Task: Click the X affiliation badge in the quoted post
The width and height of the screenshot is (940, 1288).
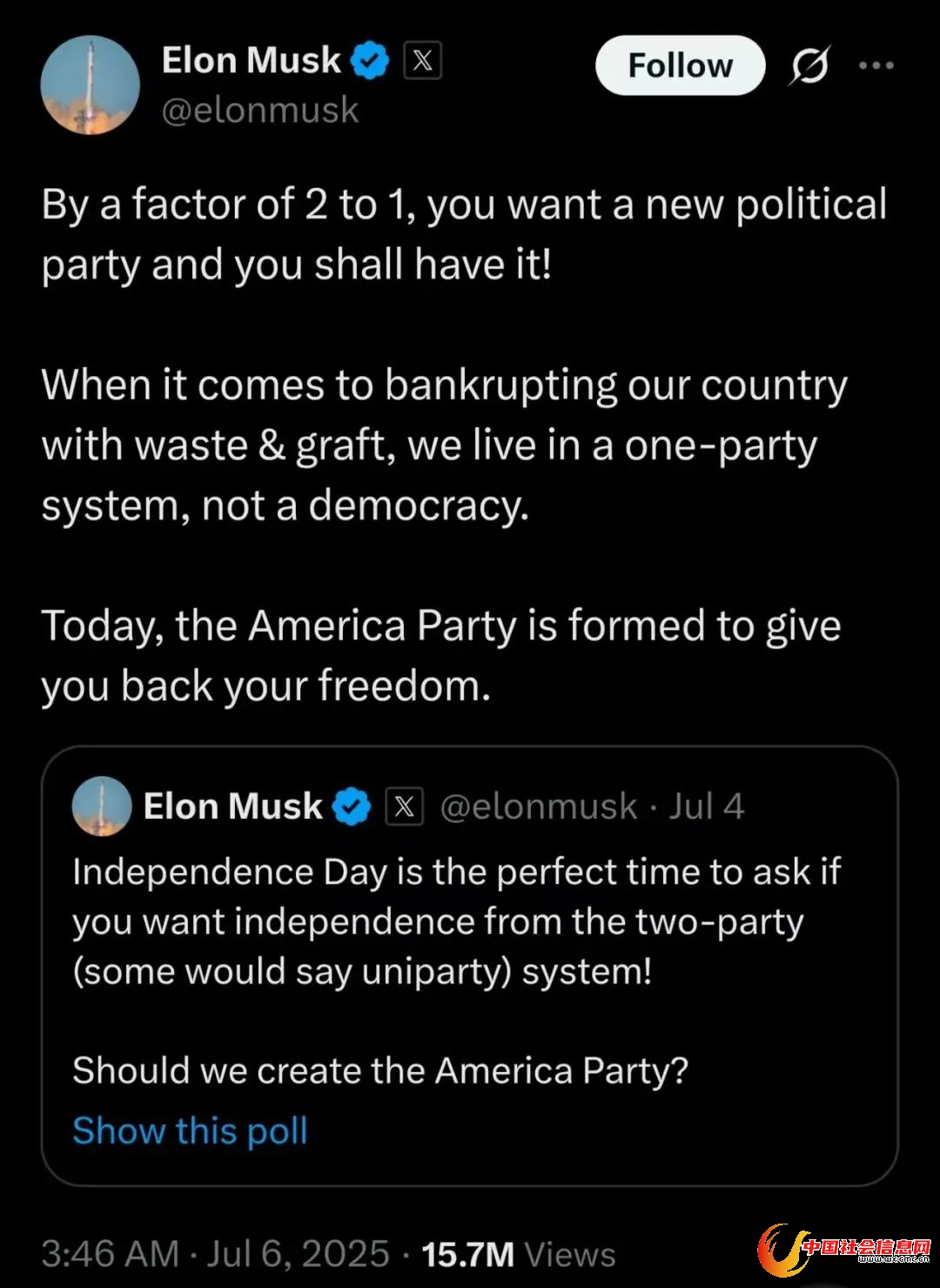Action: point(404,807)
